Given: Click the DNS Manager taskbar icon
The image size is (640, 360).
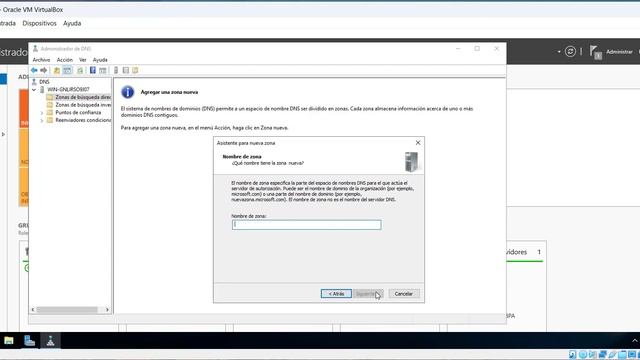Looking at the screenshot, I should pos(50,340).
